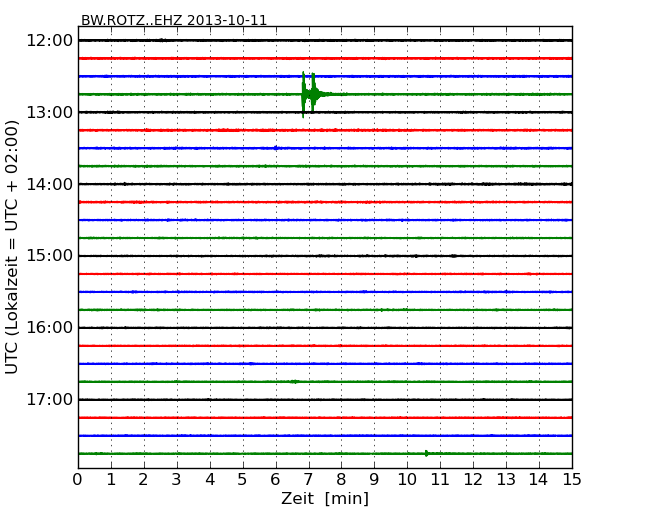The height and width of the screenshot is (520, 650).
Task: Click the x-axis tick label 0
Action: [78, 480]
